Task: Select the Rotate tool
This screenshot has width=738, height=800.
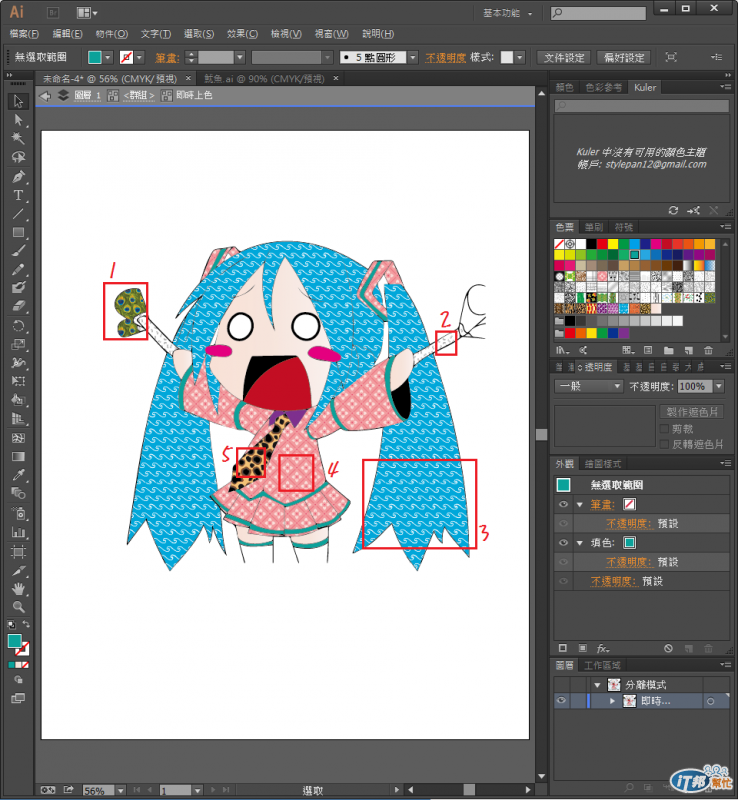Action: tap(18, 327)
